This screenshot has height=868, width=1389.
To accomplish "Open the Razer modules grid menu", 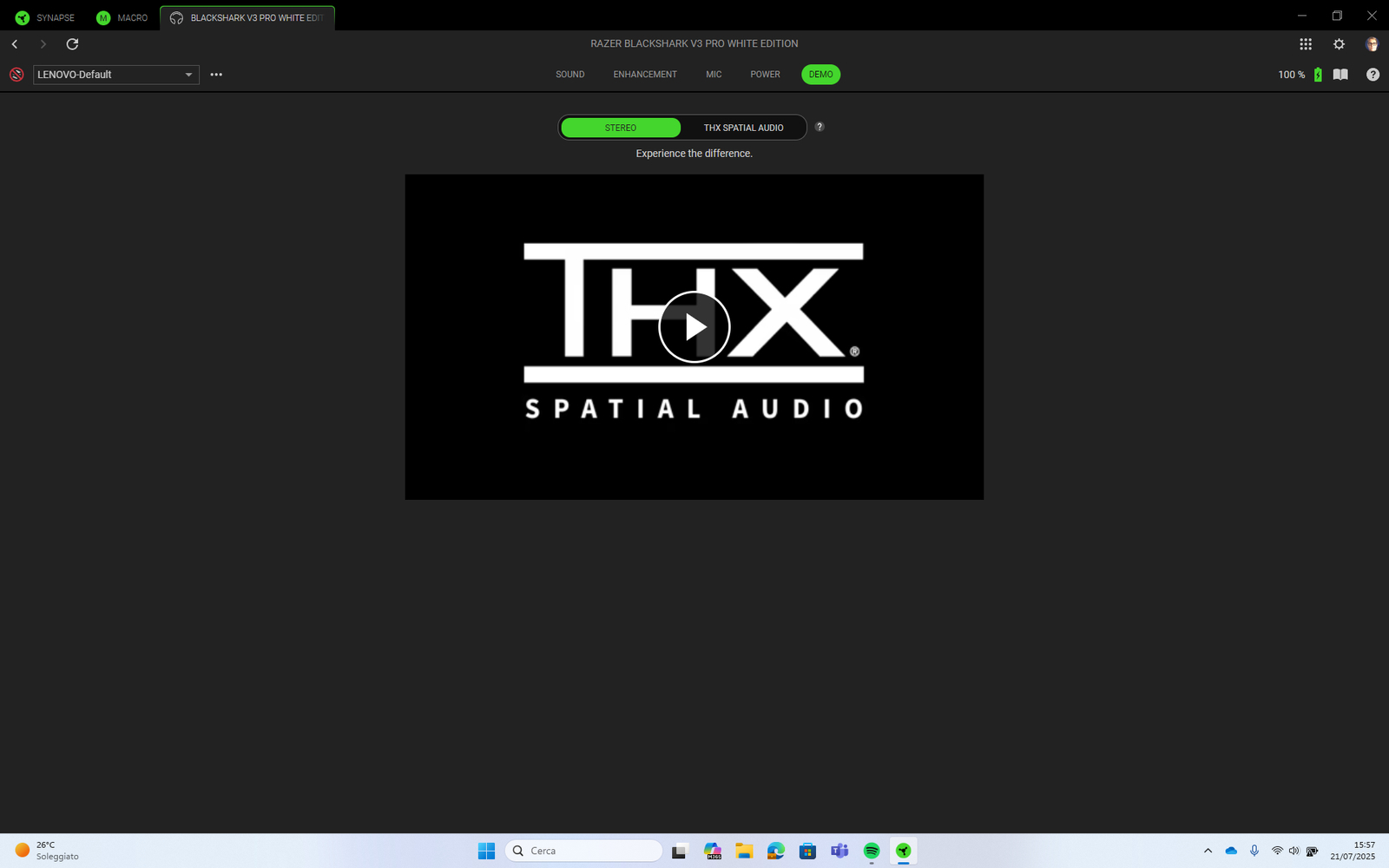I will 1306,43.
